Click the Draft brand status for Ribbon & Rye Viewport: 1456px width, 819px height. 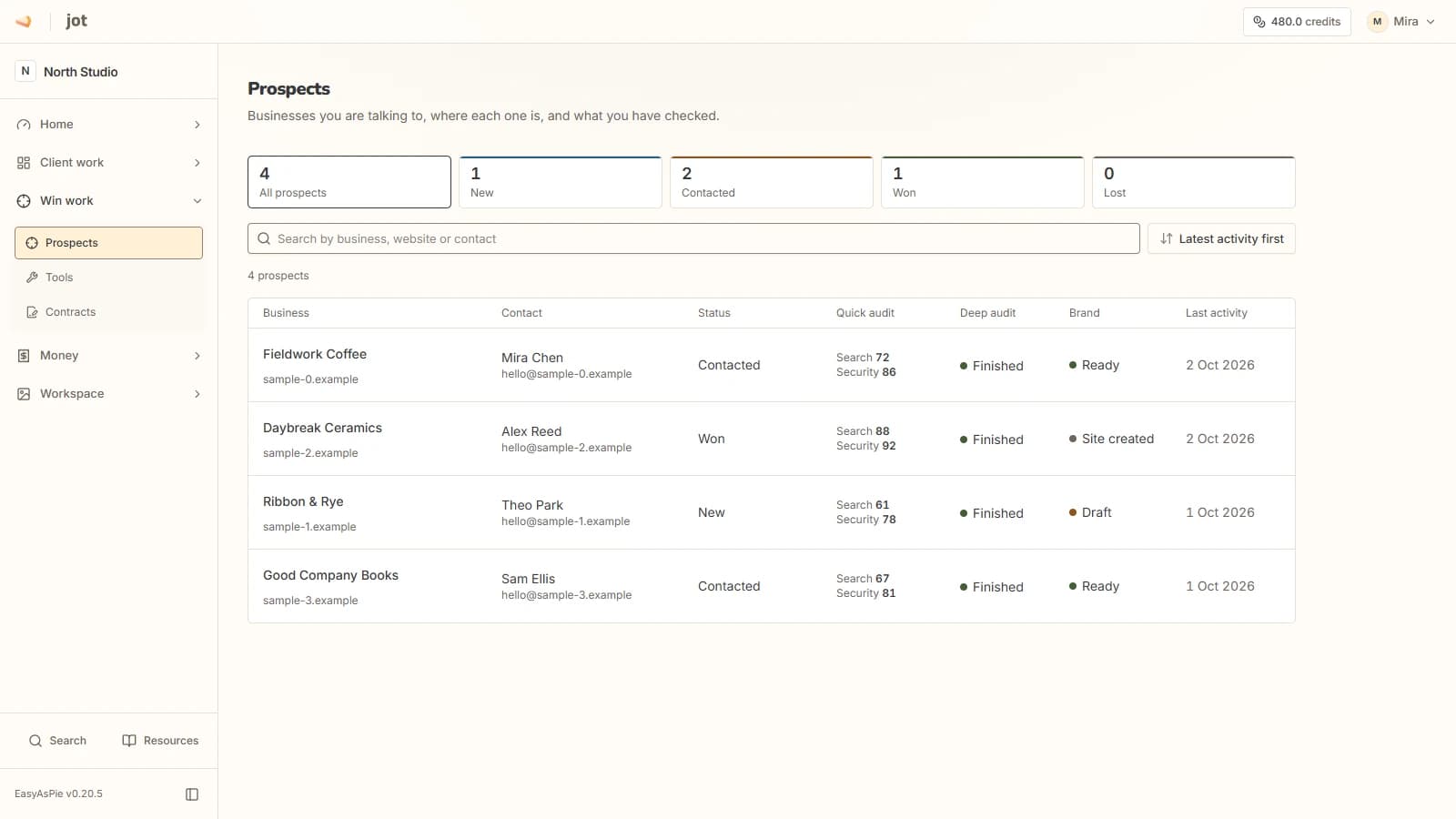click(1090, 512)
